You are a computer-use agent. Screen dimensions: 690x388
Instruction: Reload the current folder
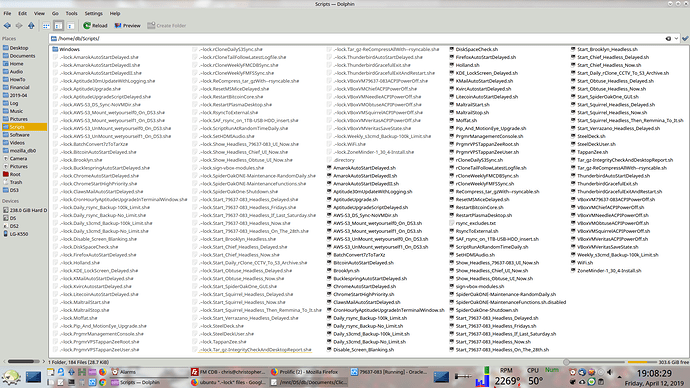coord(95,26)
